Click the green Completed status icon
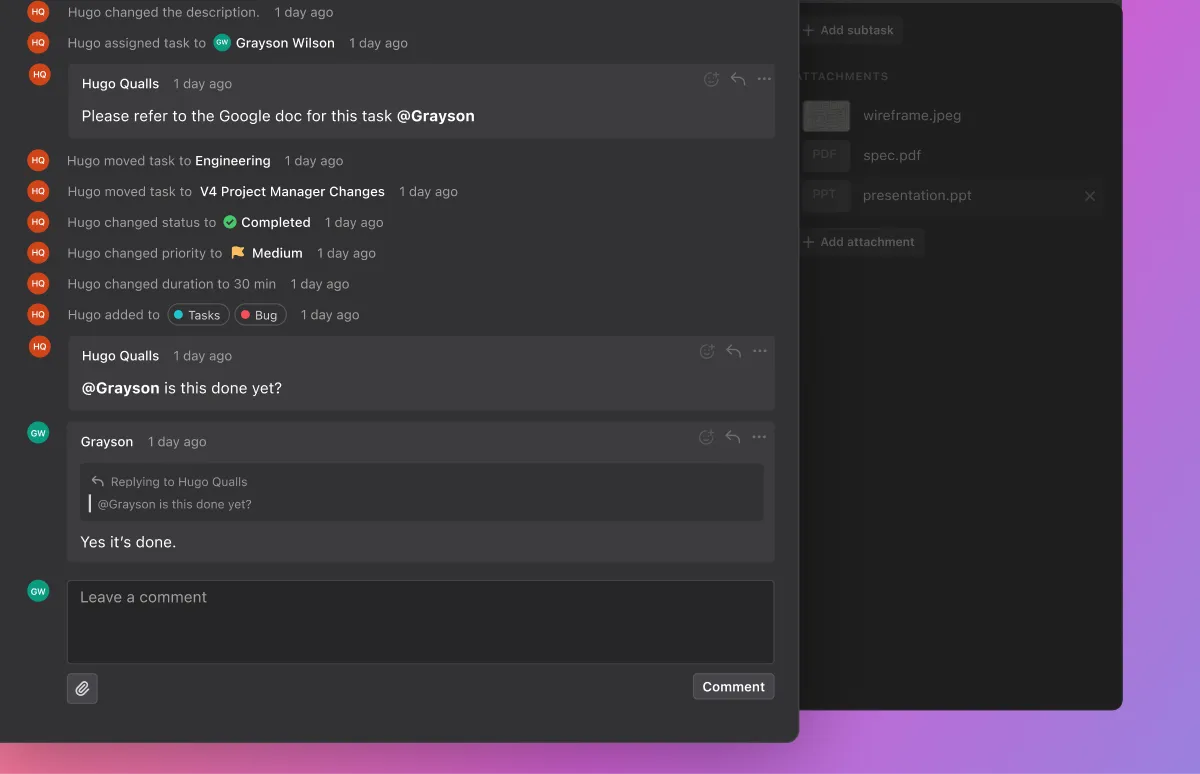This screenshot has width=1200, height=774. coord(230,222)
